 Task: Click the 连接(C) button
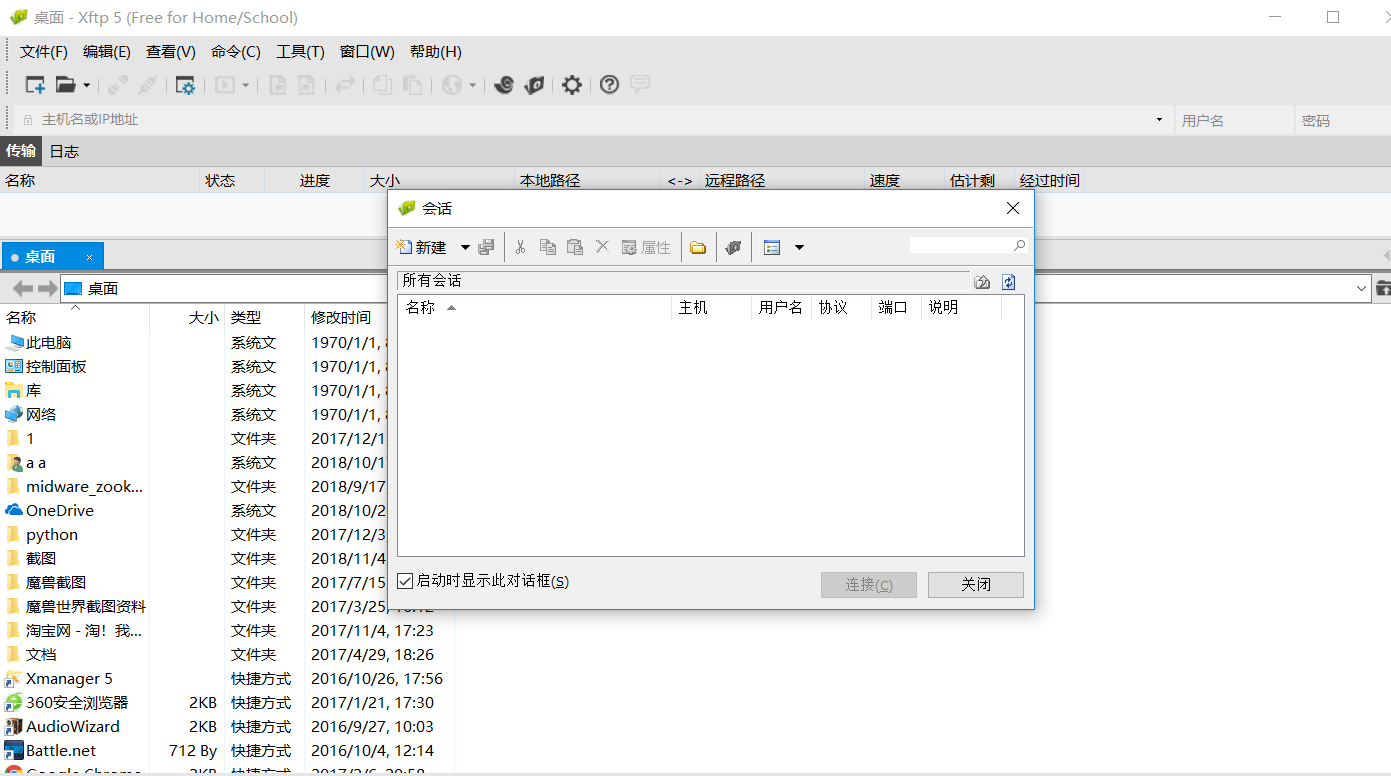[x=868, y=584]
